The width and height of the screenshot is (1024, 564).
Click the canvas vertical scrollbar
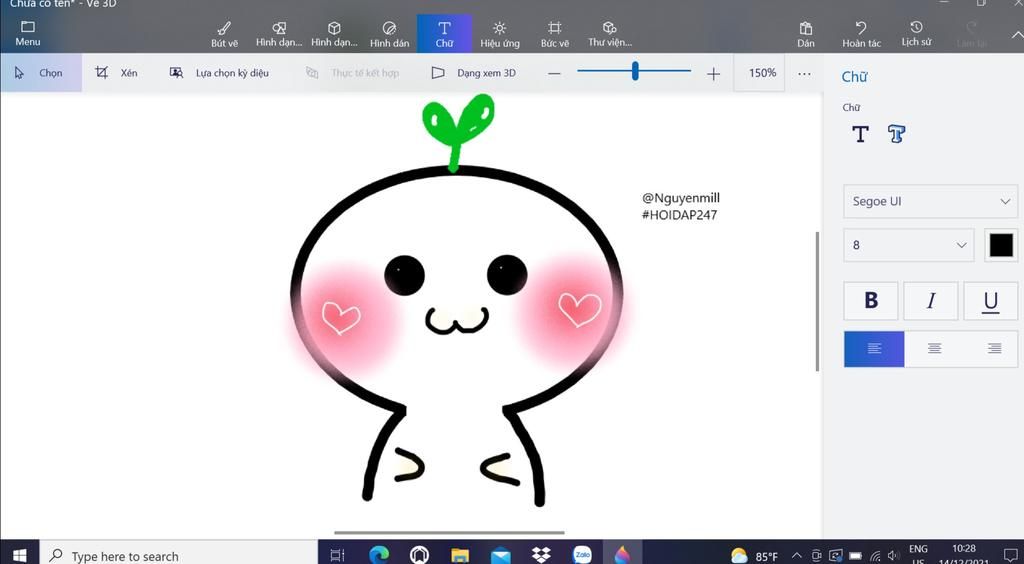click(817, 302)
